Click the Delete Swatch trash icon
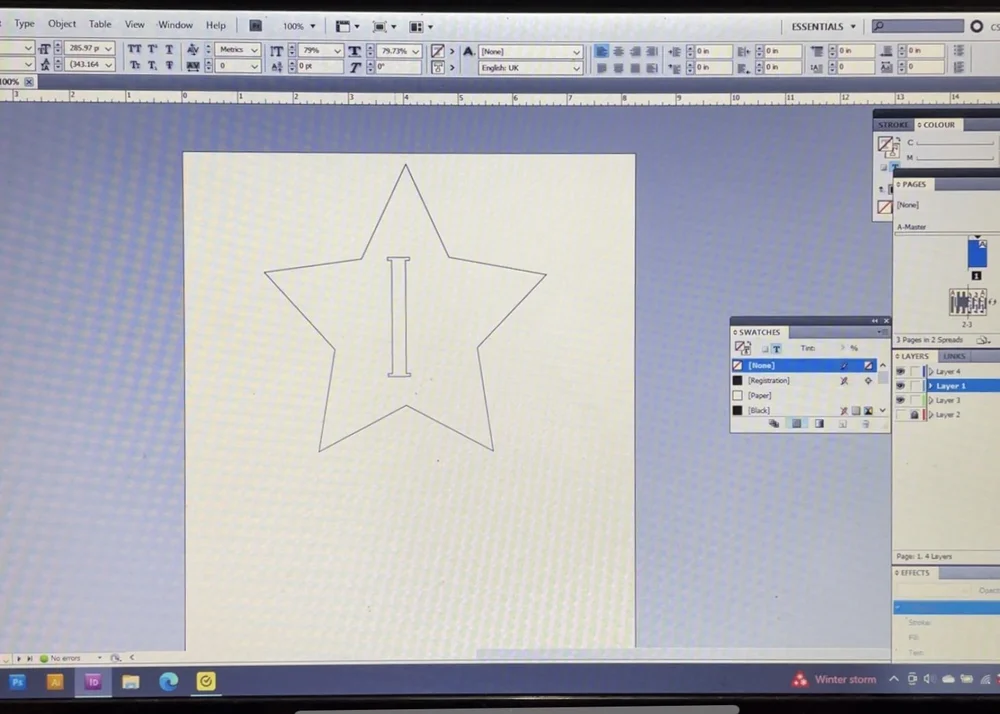This screenshot has height=714, width=1000. tap(865, 424)
